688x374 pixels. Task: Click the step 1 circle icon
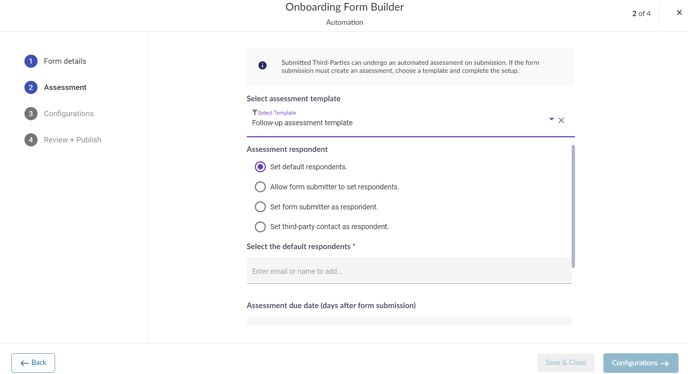(31, 61)
